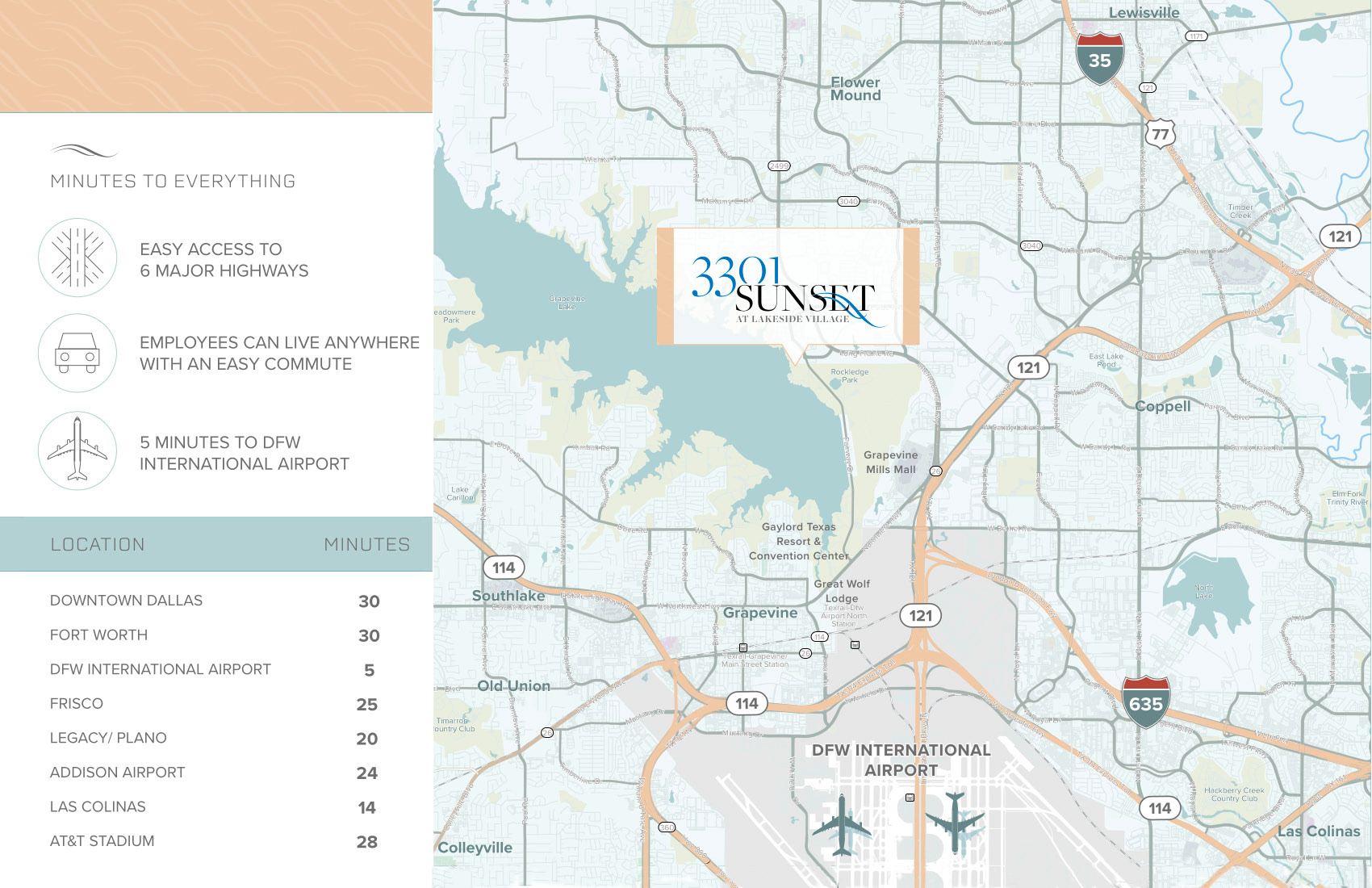Viewport: 1372px width, 888px height.
Task: Click 5 Minutes to DFW International Airport text
Action: click(x=245, y=453)
